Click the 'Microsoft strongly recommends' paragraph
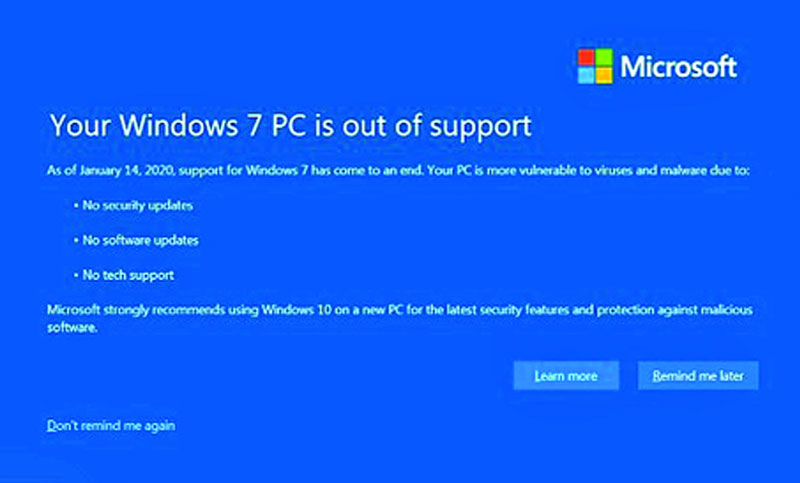 click(399, 319)
